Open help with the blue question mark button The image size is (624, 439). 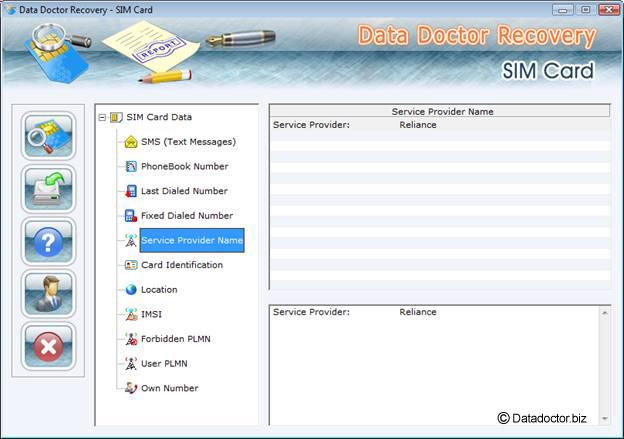coord(49,242)
